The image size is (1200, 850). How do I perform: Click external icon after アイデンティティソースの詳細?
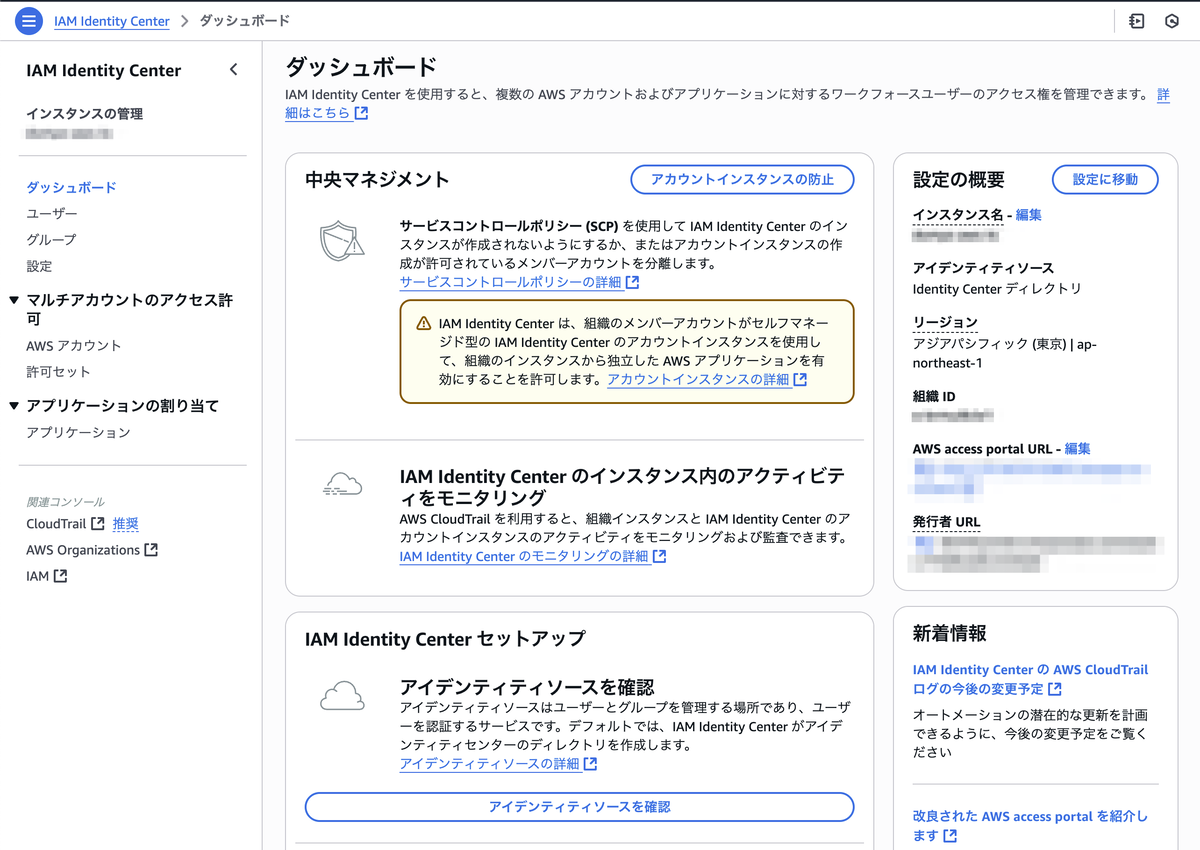(x=590, y=764)
